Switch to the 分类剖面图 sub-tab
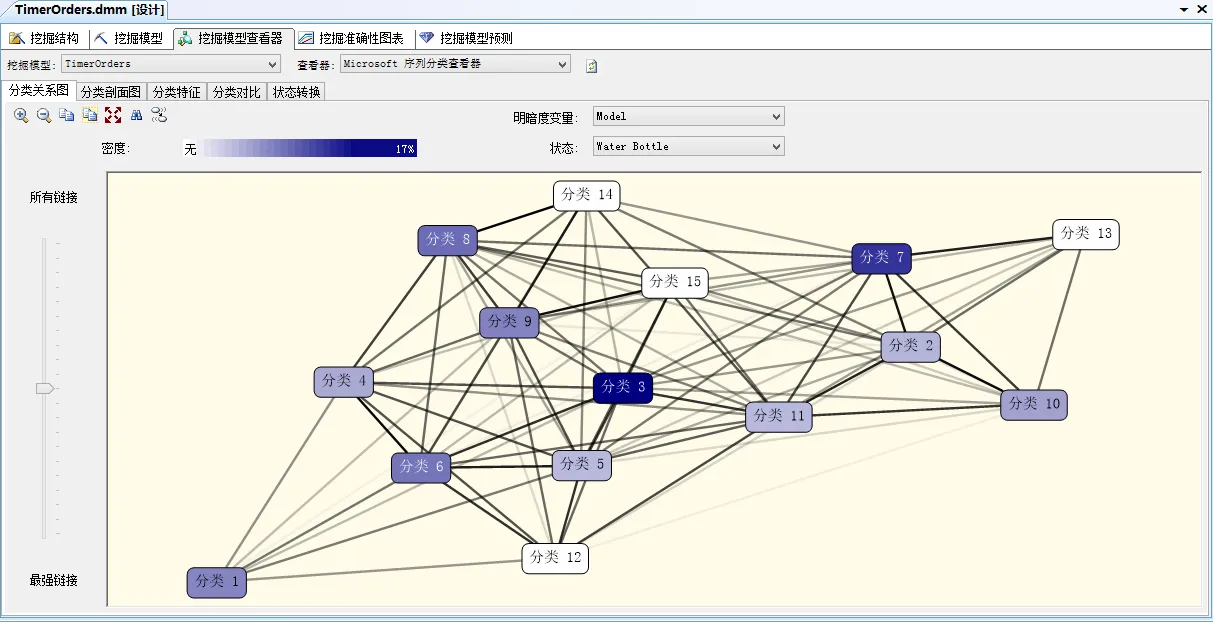The image size is (1213, 622). (111, 91)
